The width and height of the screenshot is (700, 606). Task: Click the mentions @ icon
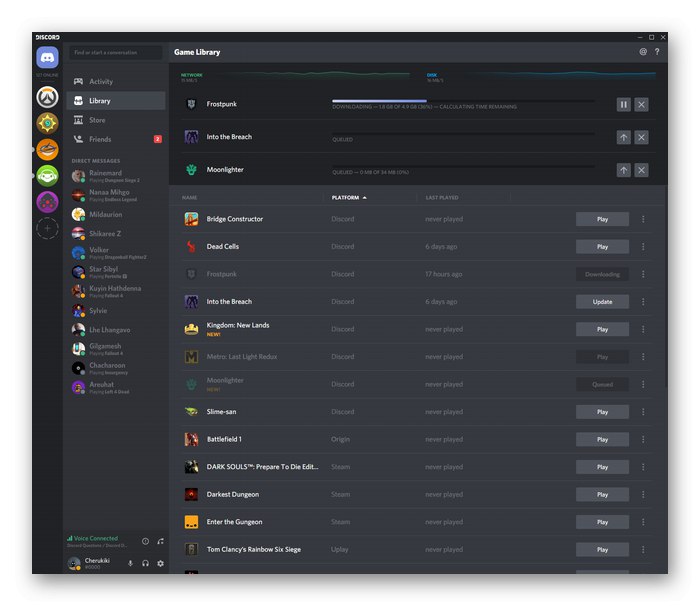click(643, 52)
